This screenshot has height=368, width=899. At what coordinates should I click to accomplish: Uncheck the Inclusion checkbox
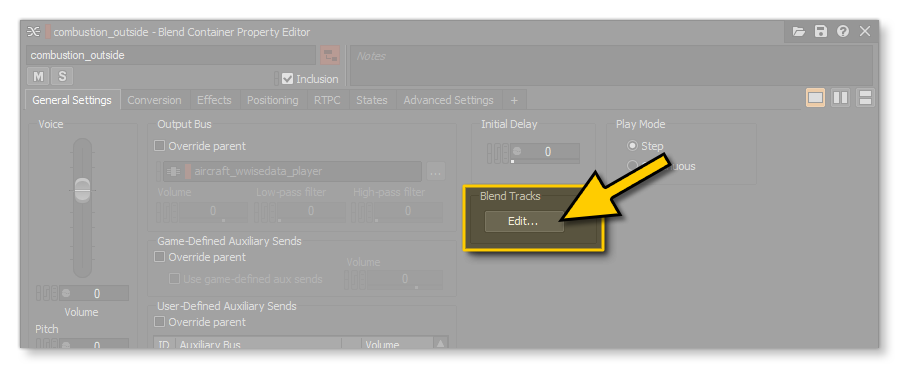point(288,79)
